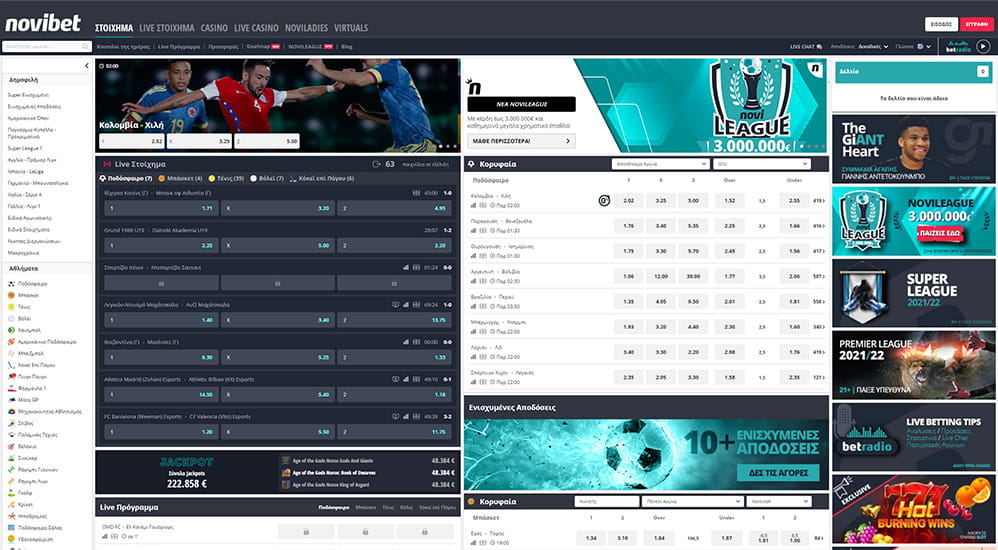This screenshot has width=998, height=550.
Task: Open scoreboard icon for Βίχγκα Κουίνς match
Action: [416, 193]
